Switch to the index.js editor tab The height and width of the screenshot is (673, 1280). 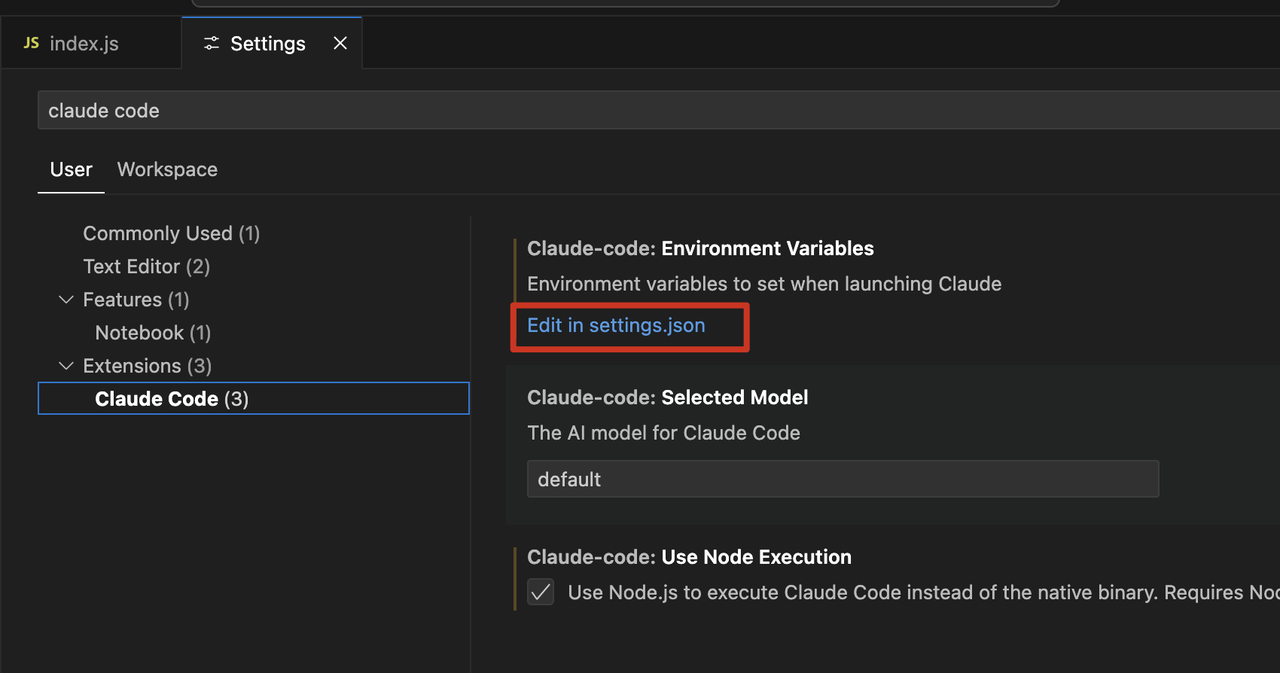click(x=84, y=43)
